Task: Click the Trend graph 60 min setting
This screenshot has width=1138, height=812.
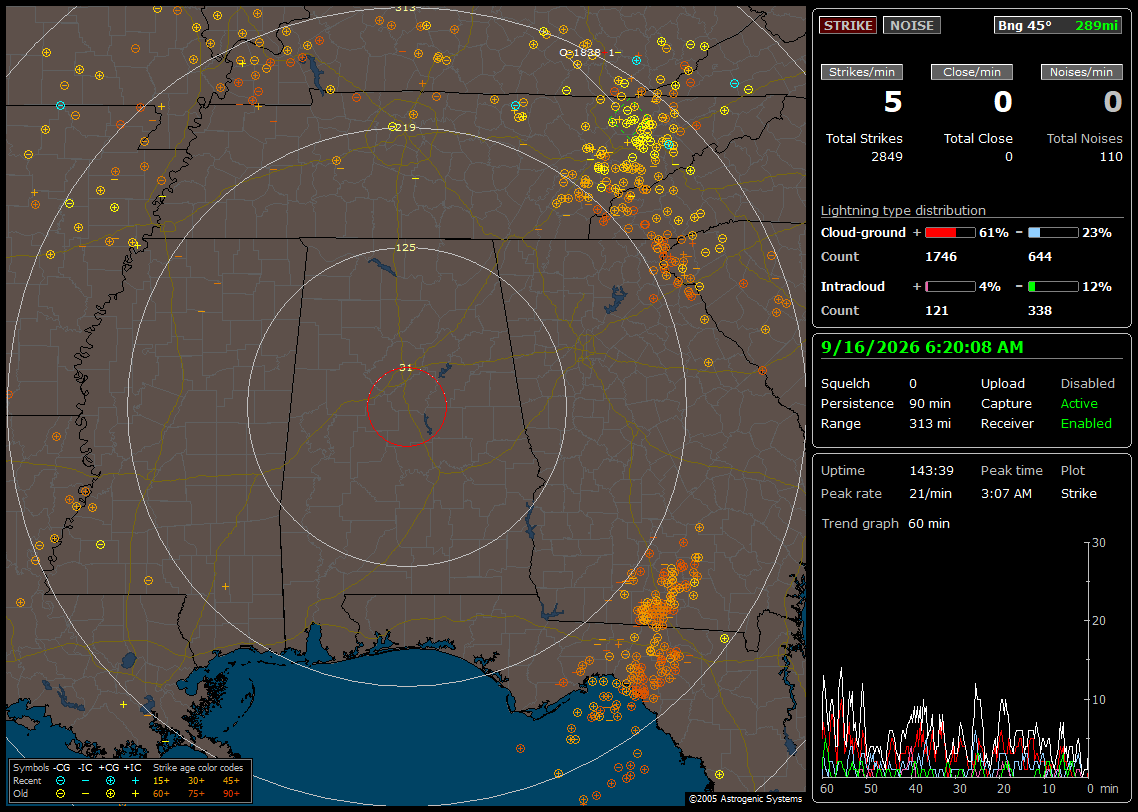Action: pos(929,523)
